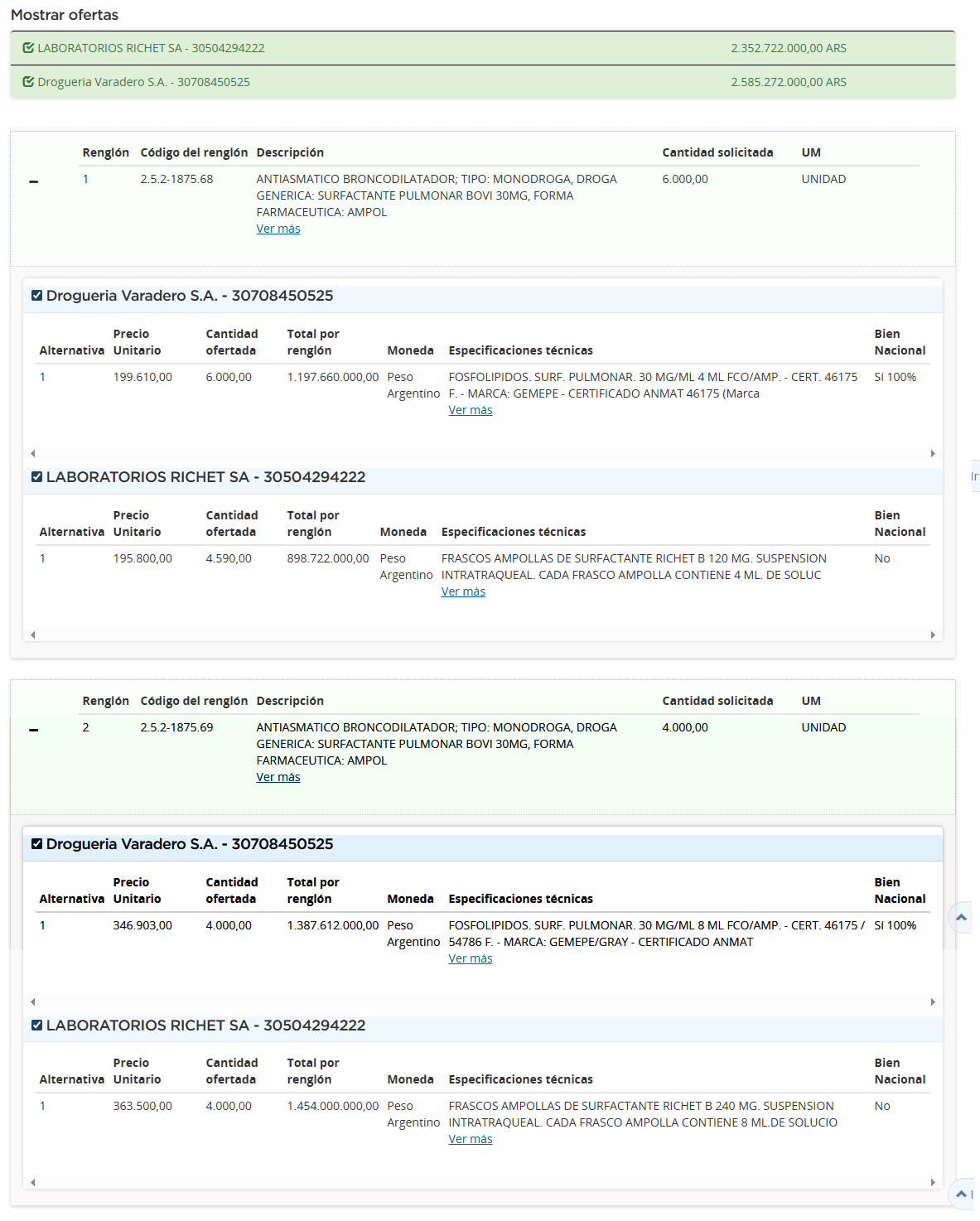Uncheck Drogueria Varadero checkbox under renglón 2
The height and width of the screenshot is (1221, 980).
tap(36, 844)
